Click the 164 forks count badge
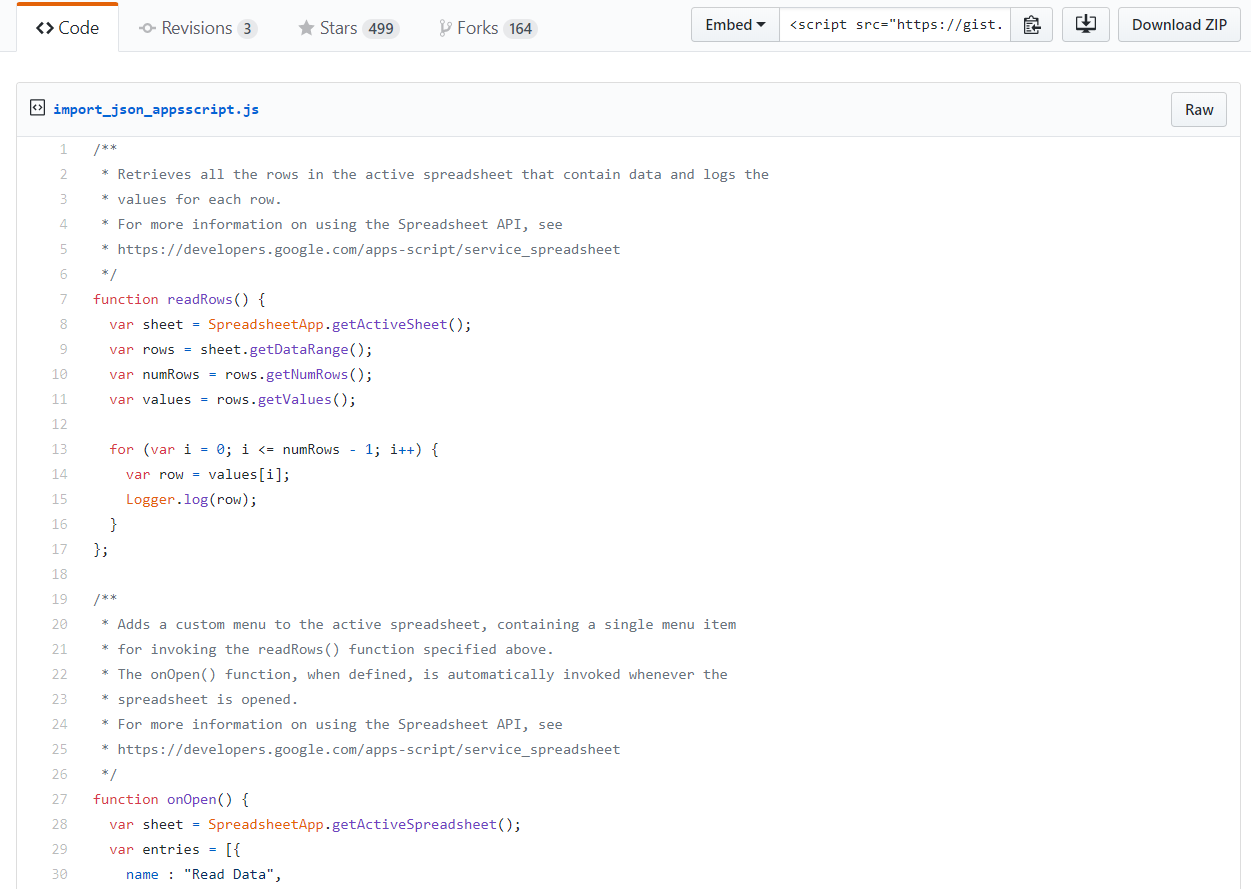 (x=520, y=29)
